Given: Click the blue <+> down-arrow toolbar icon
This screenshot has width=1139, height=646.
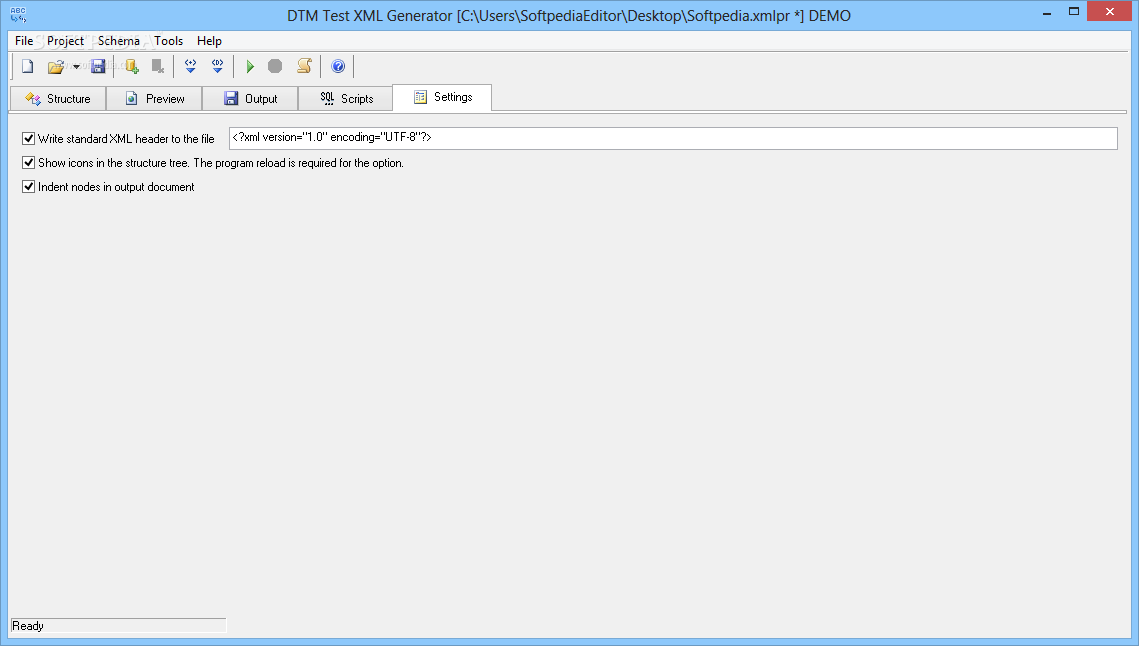Looking at the screenshot, I should tap(190, 67).
